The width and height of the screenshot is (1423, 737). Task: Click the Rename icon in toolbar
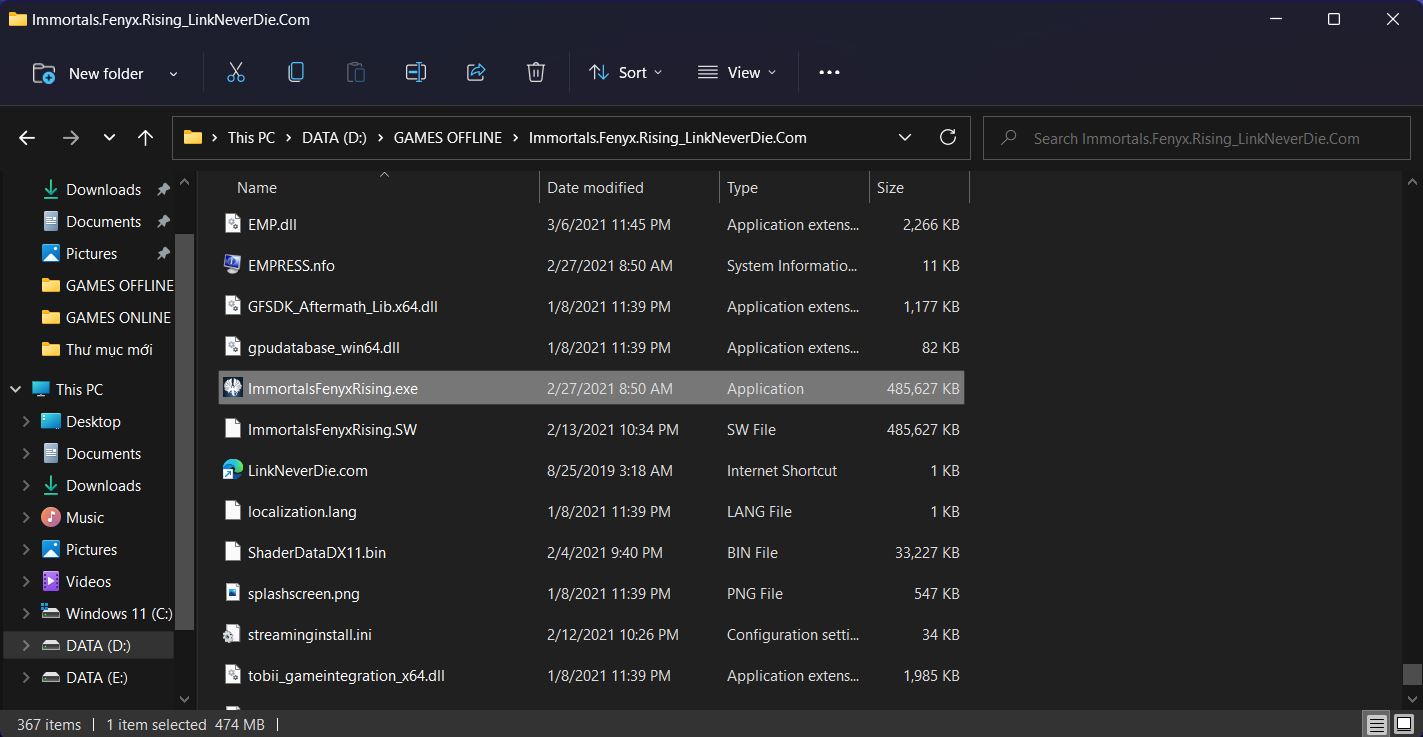416,72
